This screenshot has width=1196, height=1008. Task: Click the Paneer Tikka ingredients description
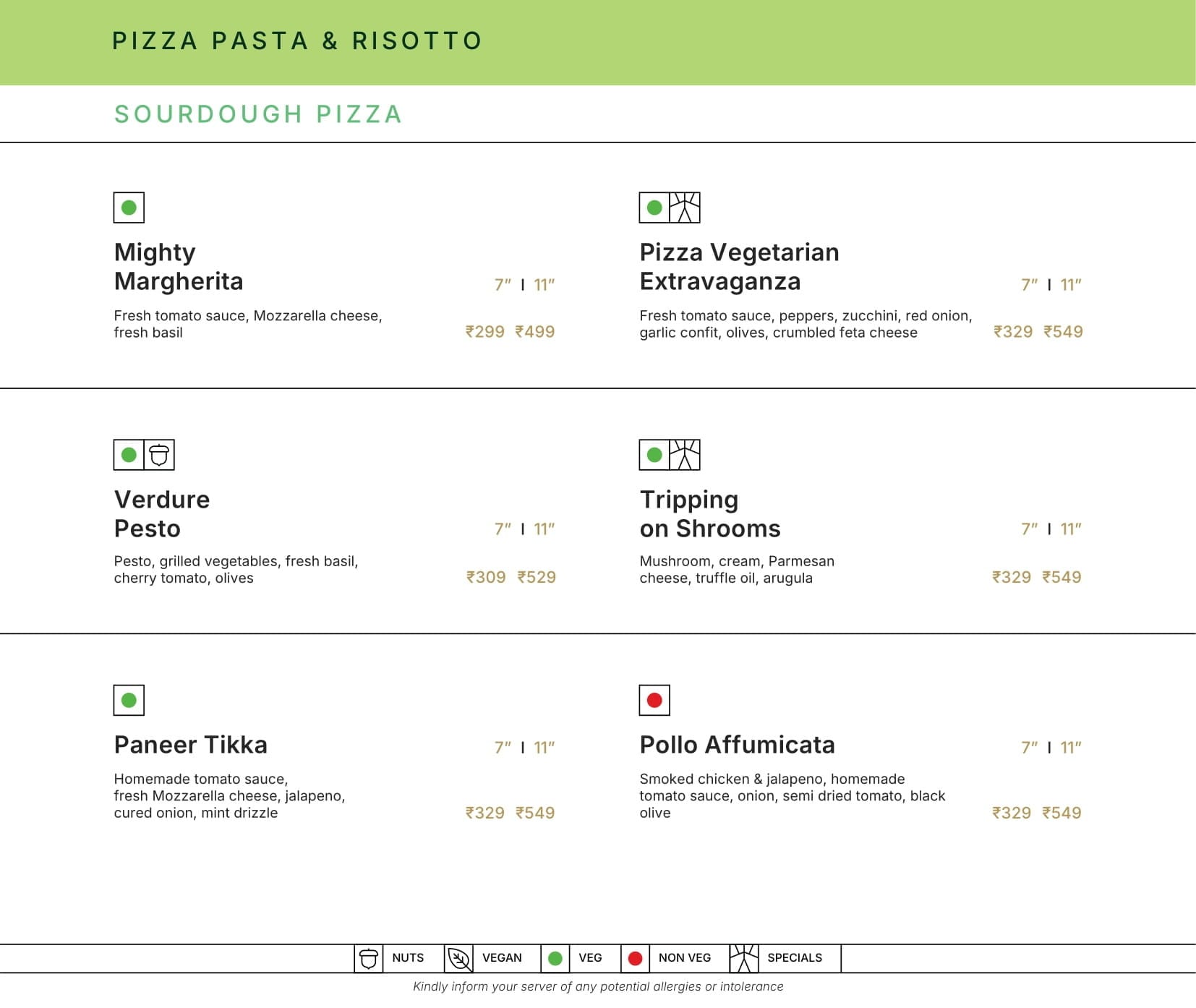(x=229, y=795)
